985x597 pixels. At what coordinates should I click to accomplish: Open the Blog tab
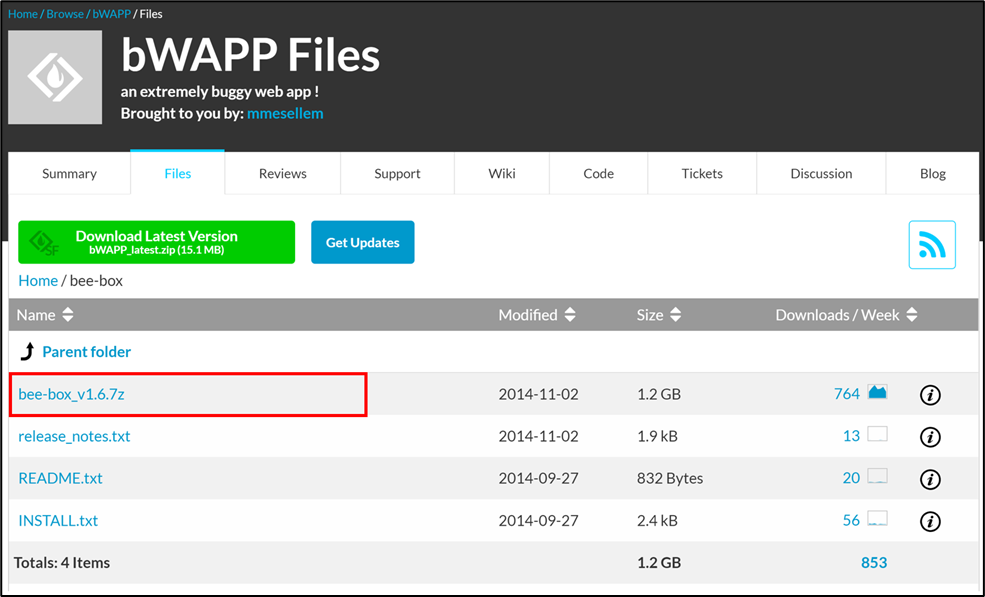tap(932, 173)
